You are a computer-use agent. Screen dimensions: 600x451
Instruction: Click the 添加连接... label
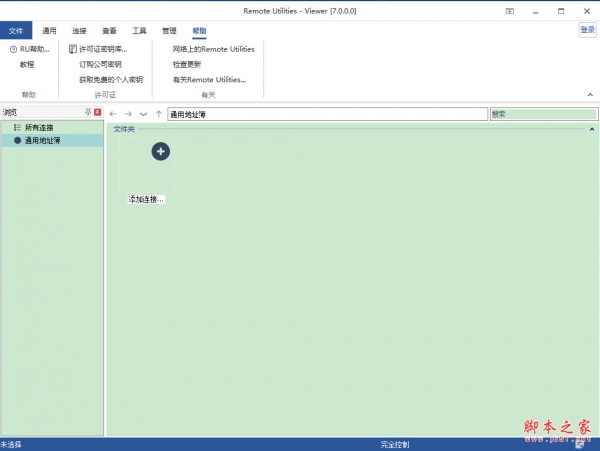(x=146, y=199)
